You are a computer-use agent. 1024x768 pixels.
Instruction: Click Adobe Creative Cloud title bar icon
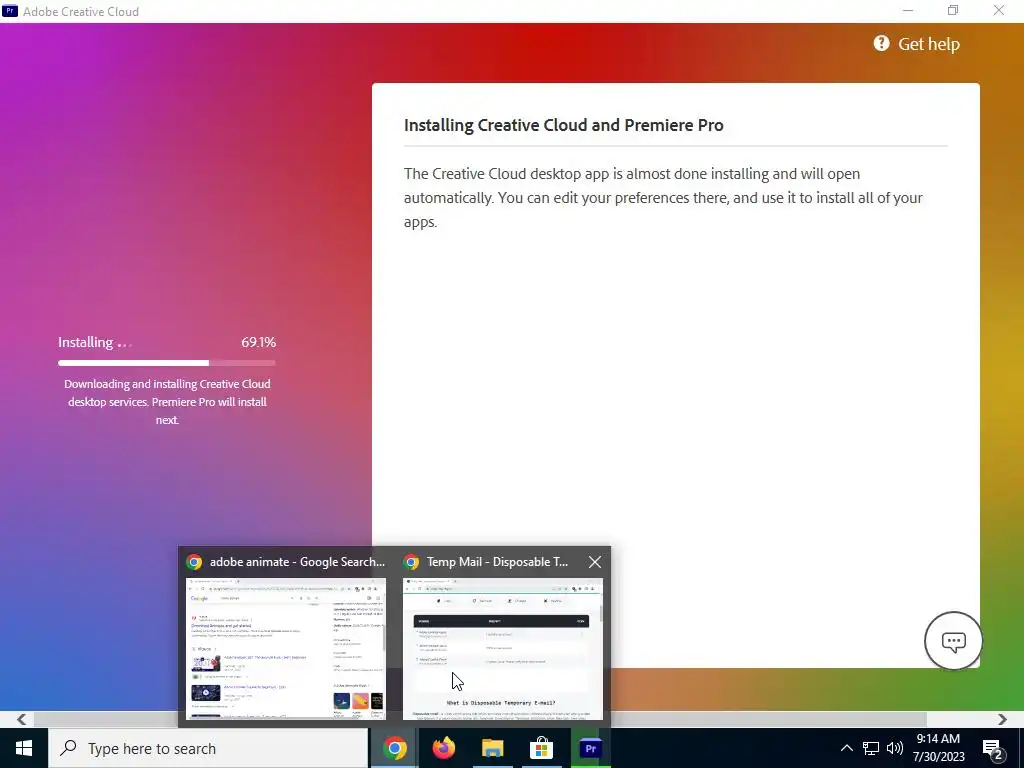point(10,10)
